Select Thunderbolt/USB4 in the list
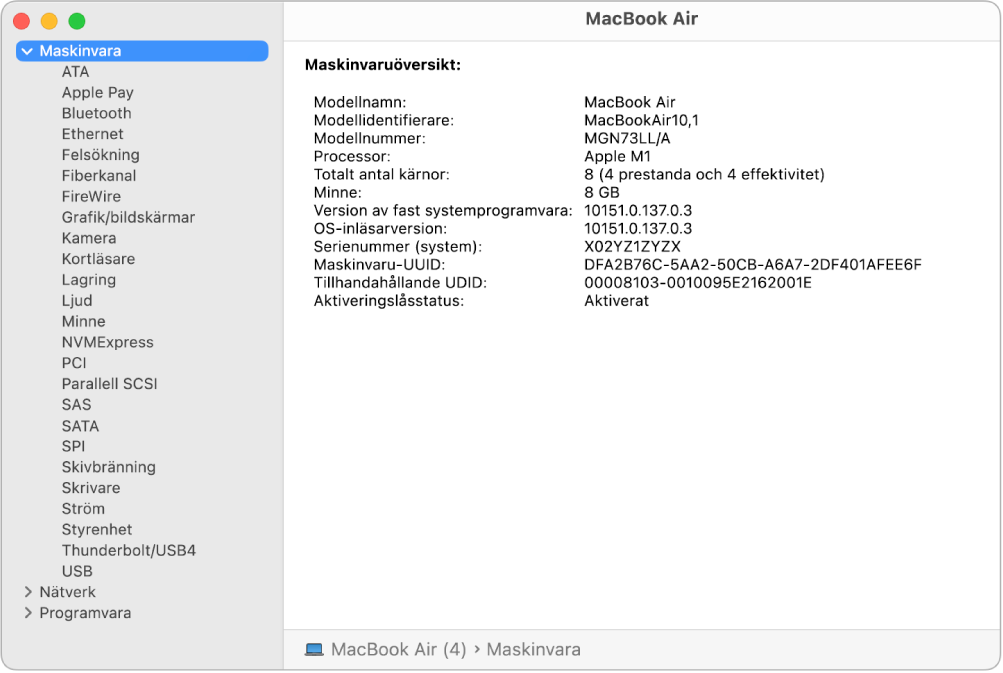This screenshot has height=673, width=1003. tap(128, 550)
